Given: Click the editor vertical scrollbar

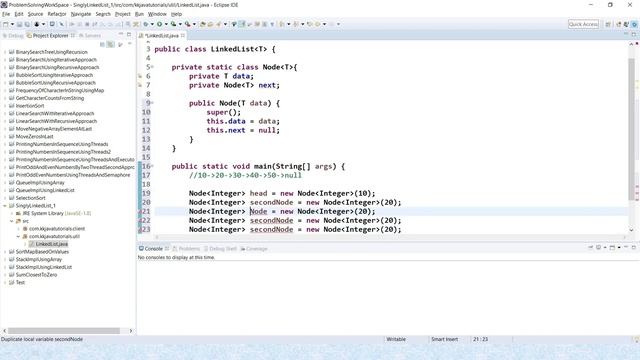Looking at the screenshot, I should pos(631,129).
